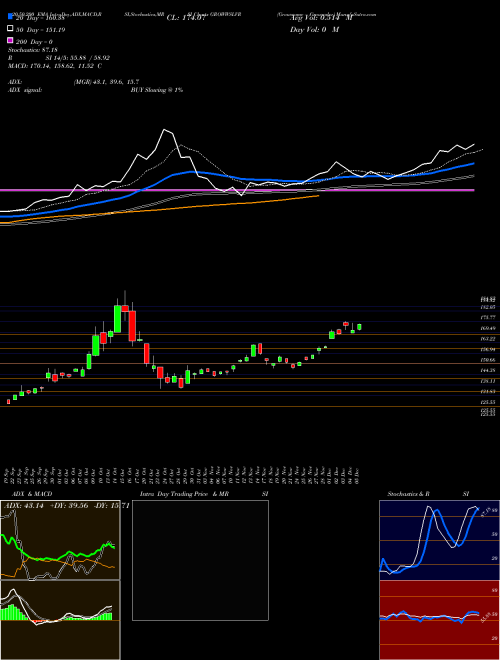Click the 'BUY Slowing @ 1%' ADX signal
Image resolution: width=500 pixels, height=660 pixels.
[x=157, y=90]
